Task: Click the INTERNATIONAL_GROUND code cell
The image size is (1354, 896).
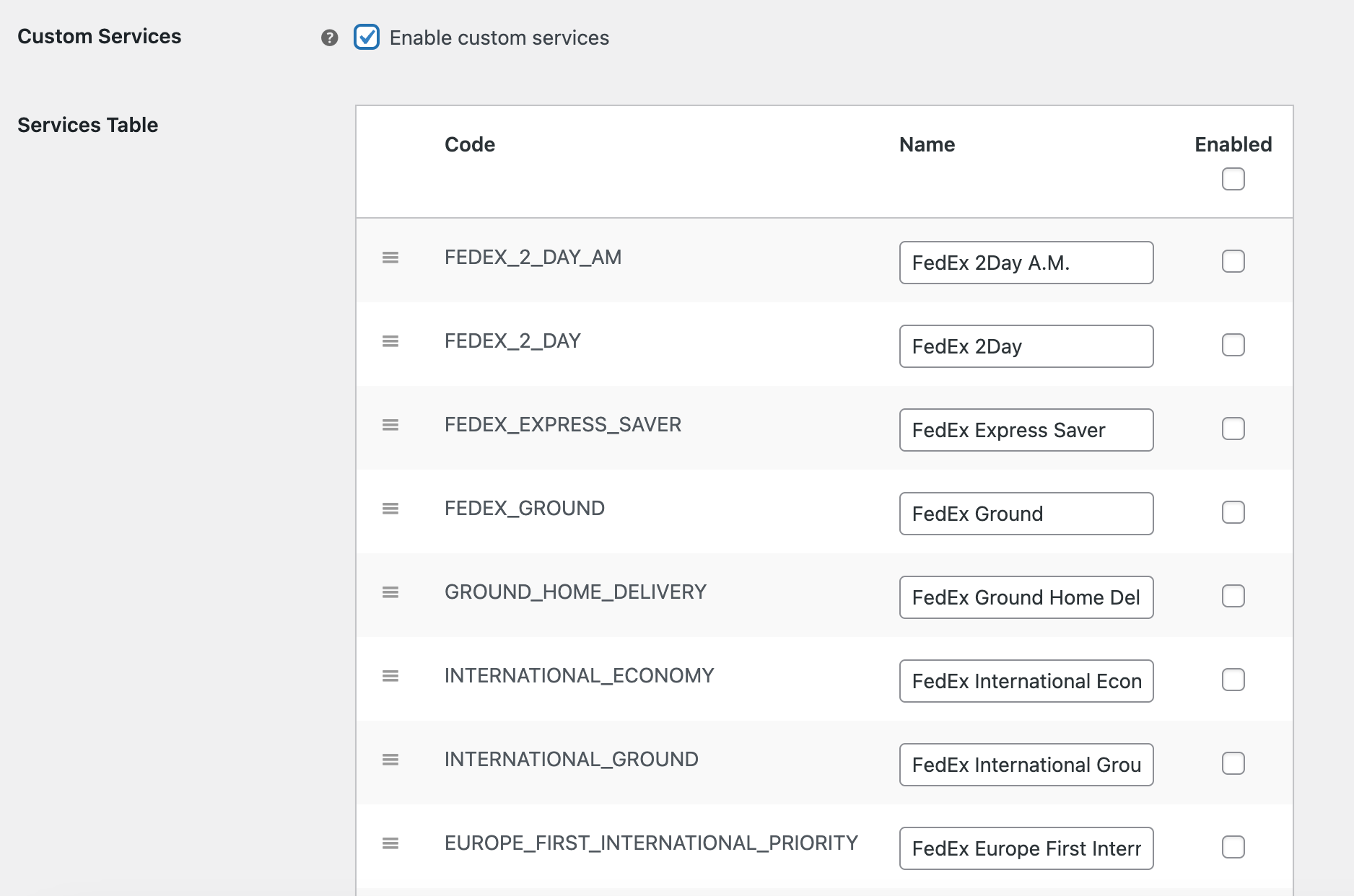Action: [572, 760]
